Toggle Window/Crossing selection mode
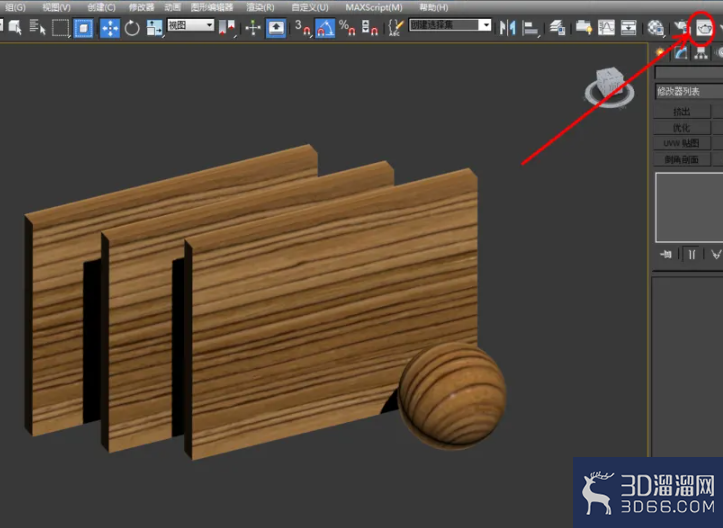 tap(83, 28)
